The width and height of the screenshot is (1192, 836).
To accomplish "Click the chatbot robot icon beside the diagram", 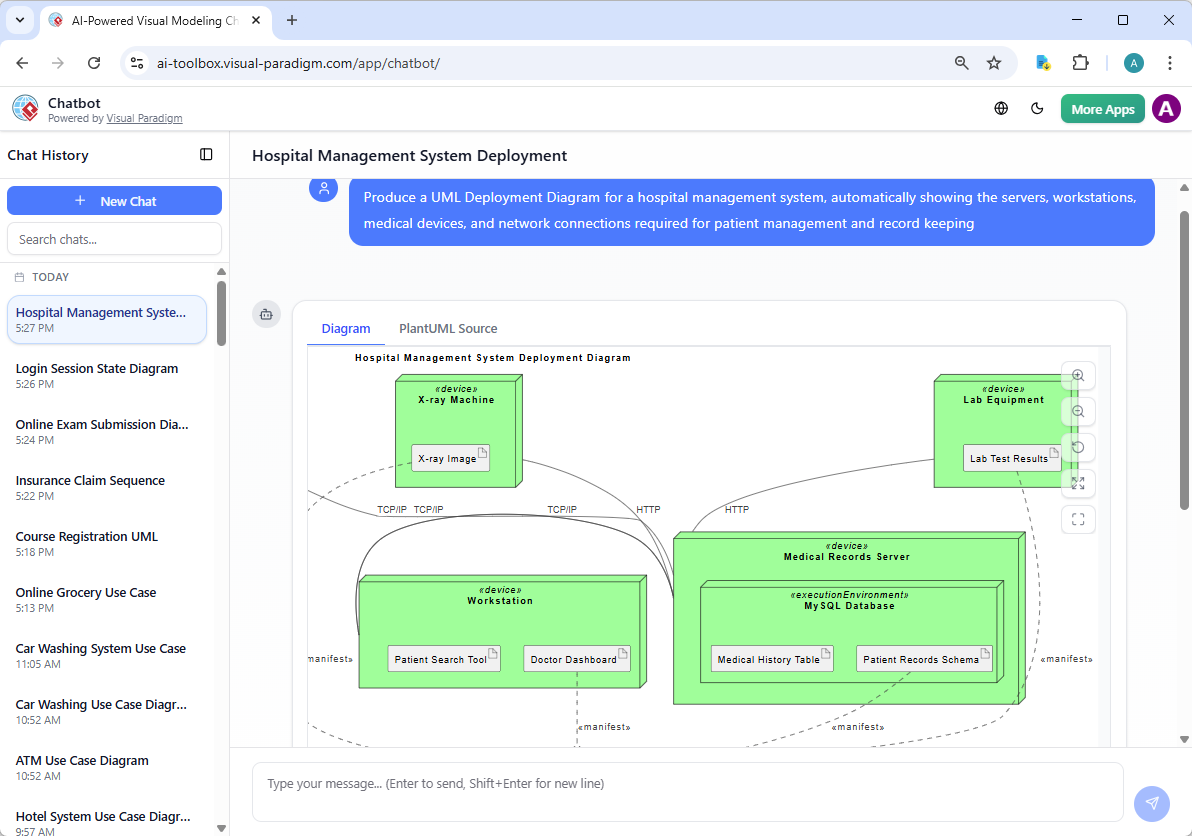I will 266,314.
